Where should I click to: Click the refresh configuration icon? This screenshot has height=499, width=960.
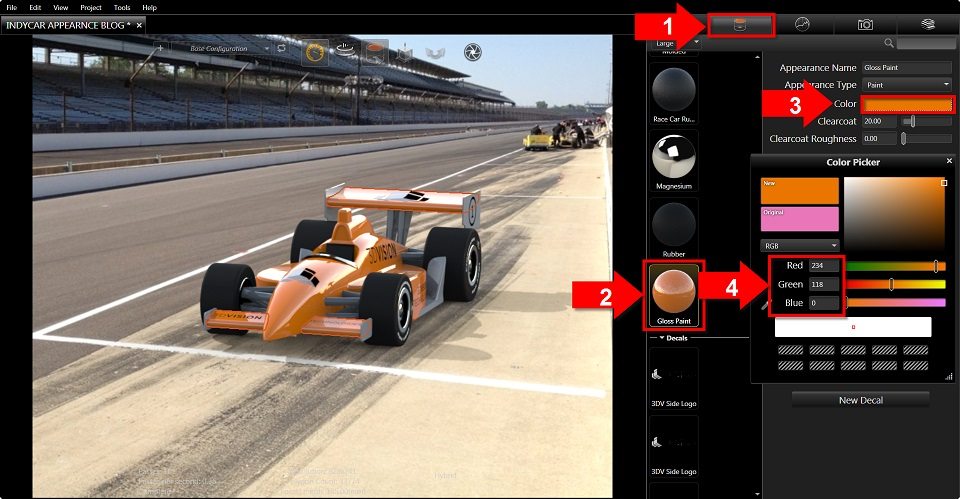(281, 48)
